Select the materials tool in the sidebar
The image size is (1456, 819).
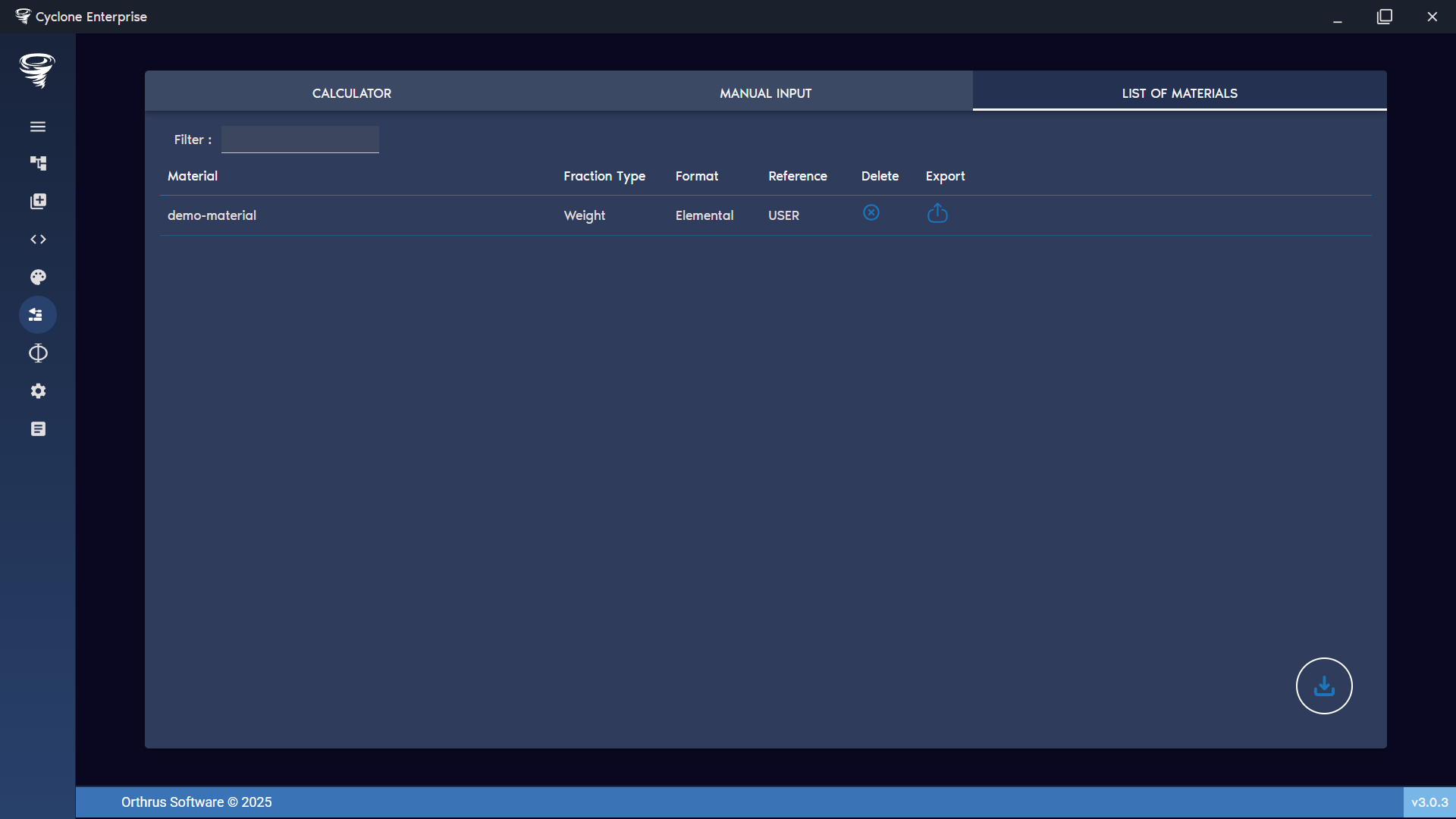38,315
